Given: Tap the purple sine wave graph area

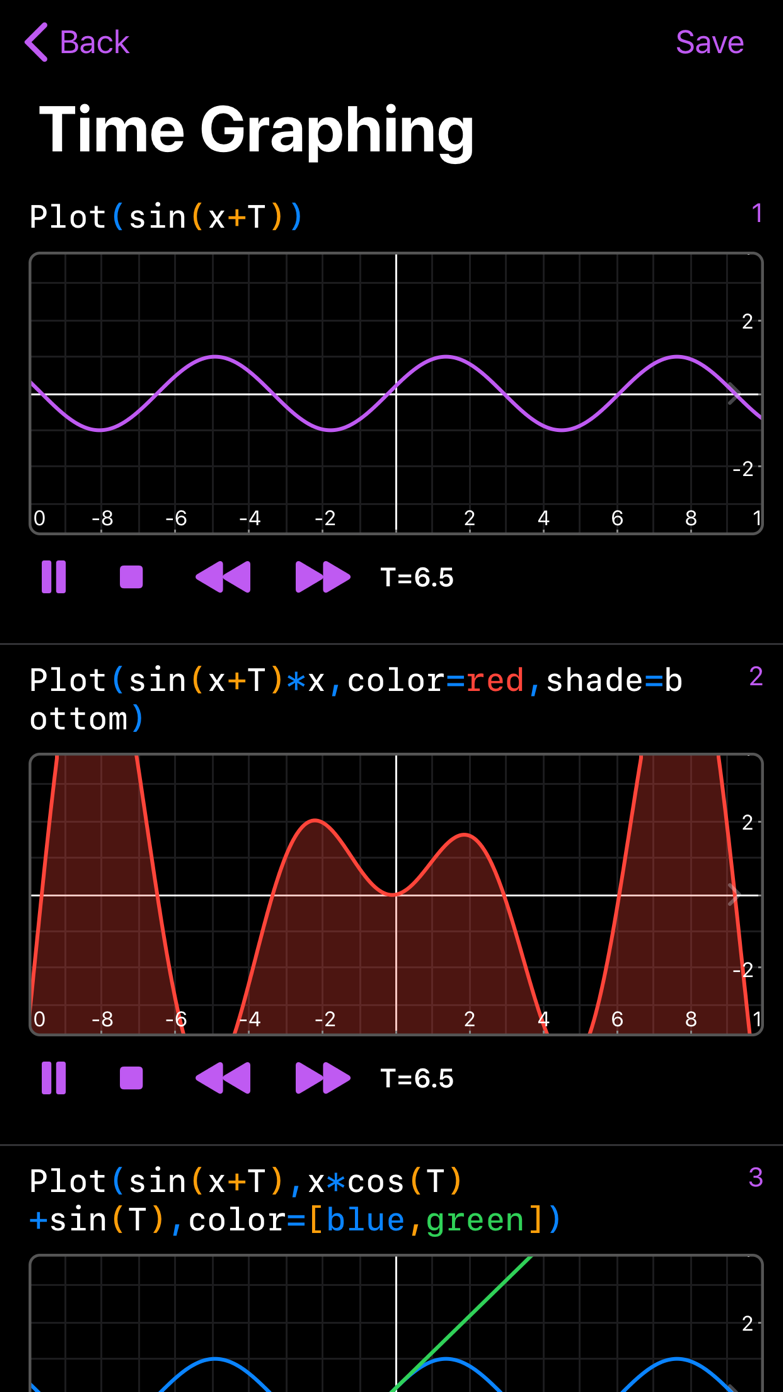Looking at the screenshot, I should tap(396, 393).
